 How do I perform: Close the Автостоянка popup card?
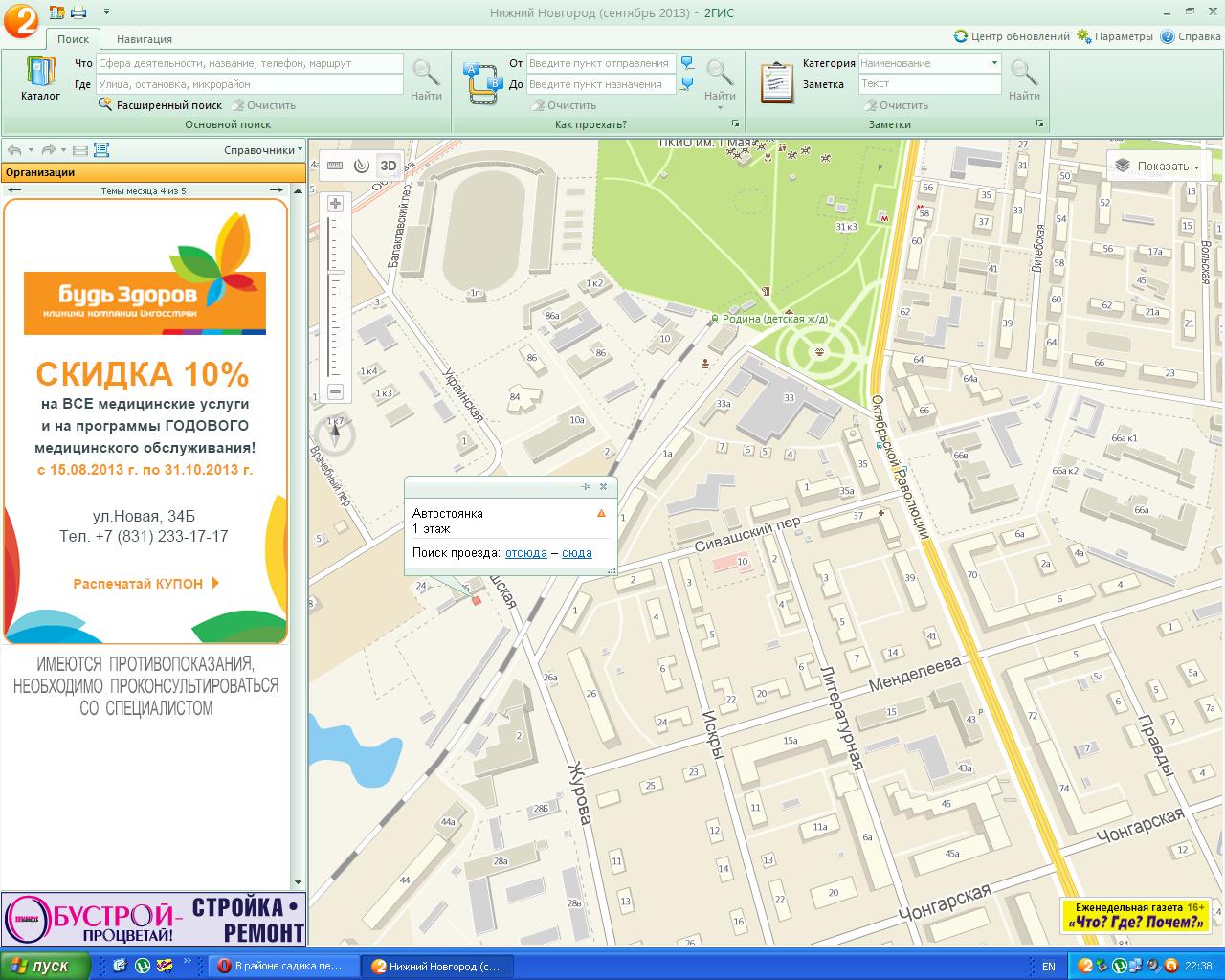tap(603, 486)
